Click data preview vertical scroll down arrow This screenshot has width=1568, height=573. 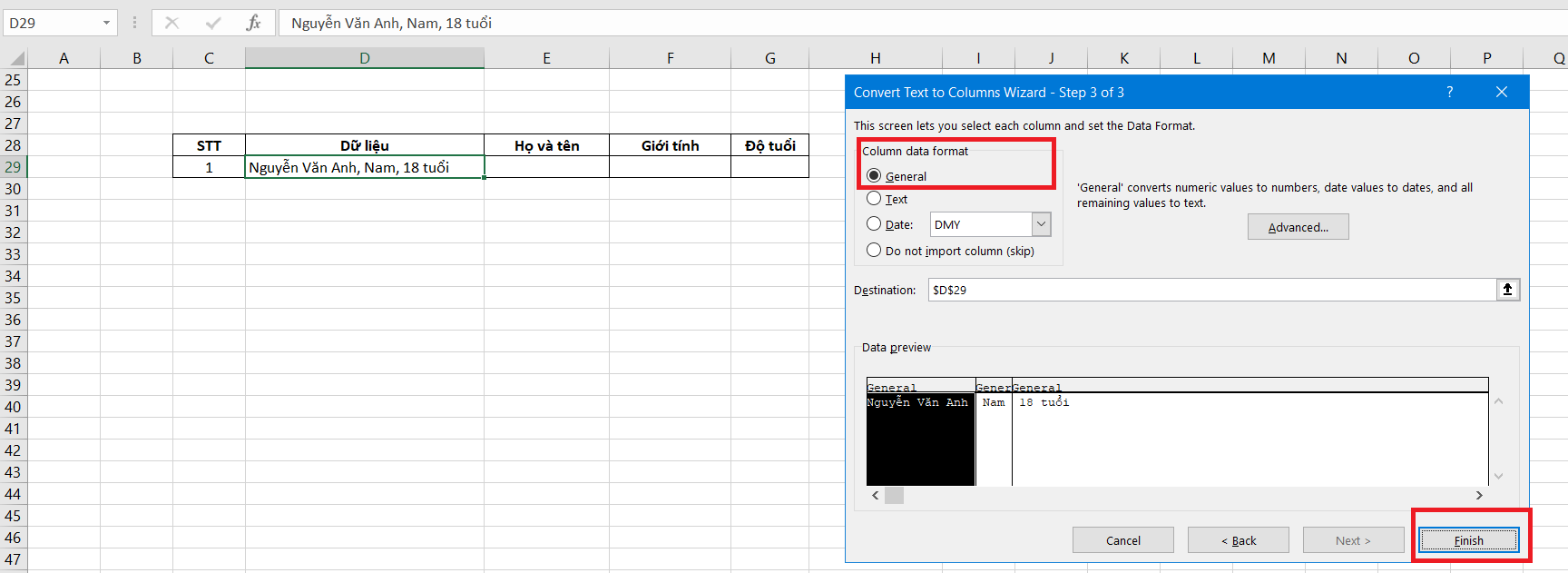(1498, 476)
